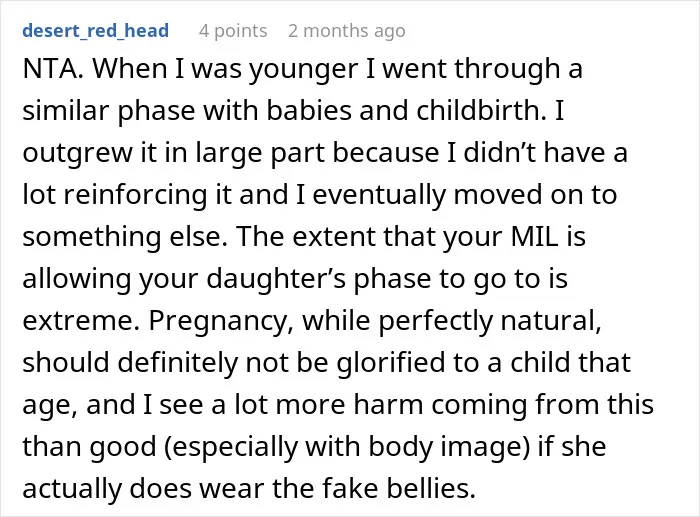Open the '2 months ago' comment permalink

(x=347, y=31)
